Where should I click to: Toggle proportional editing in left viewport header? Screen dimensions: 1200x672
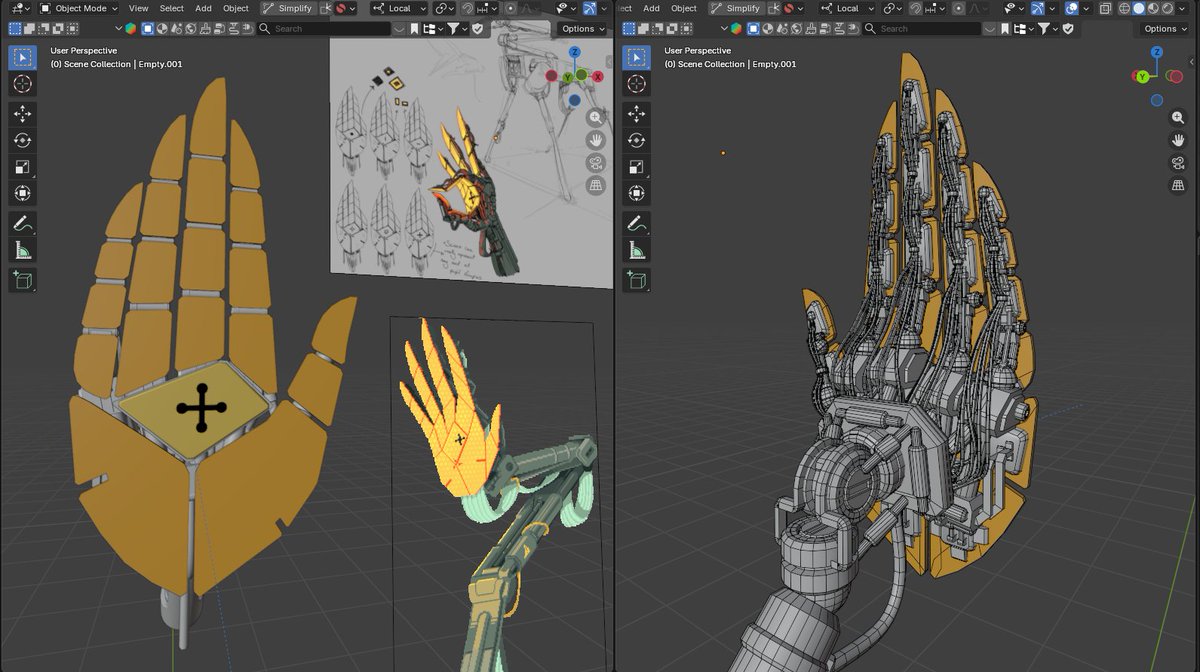tap(510, 8)
